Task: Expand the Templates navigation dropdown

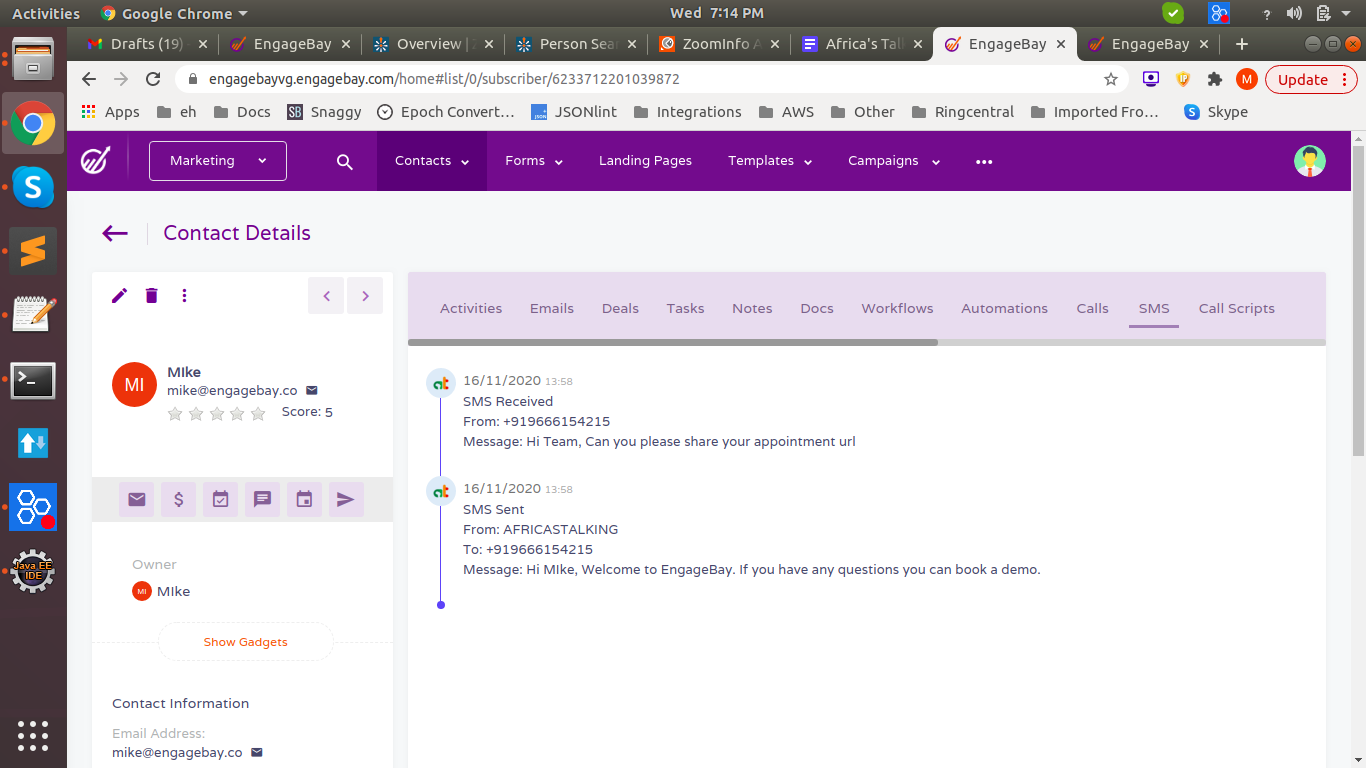Action: click(x=770, y=161)
